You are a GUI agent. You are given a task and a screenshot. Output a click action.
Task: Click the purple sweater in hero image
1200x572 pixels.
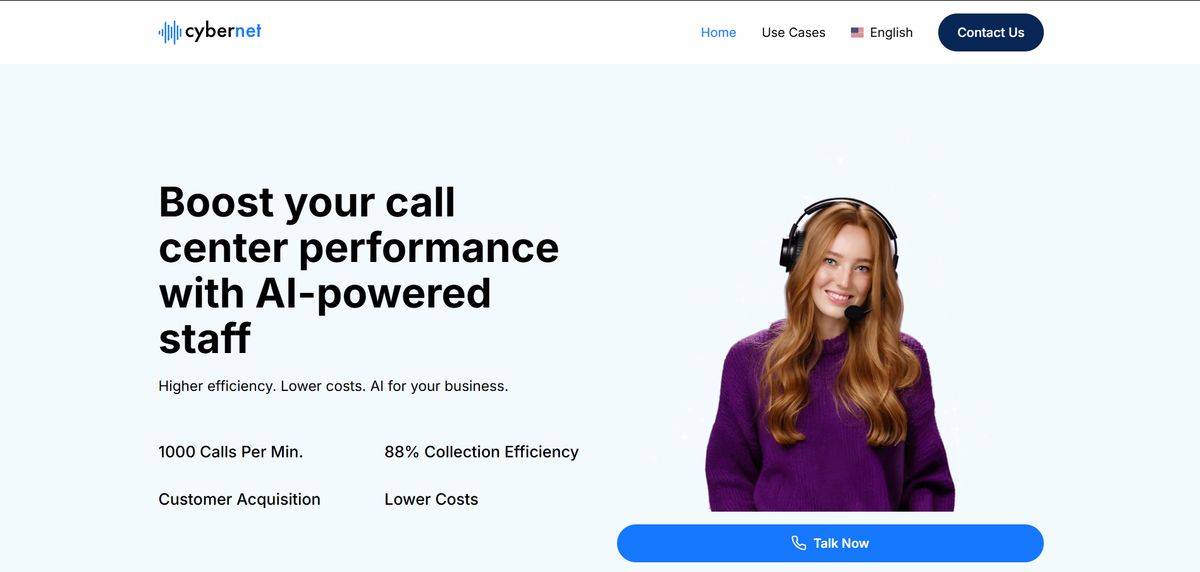click(x=830, y=430)
